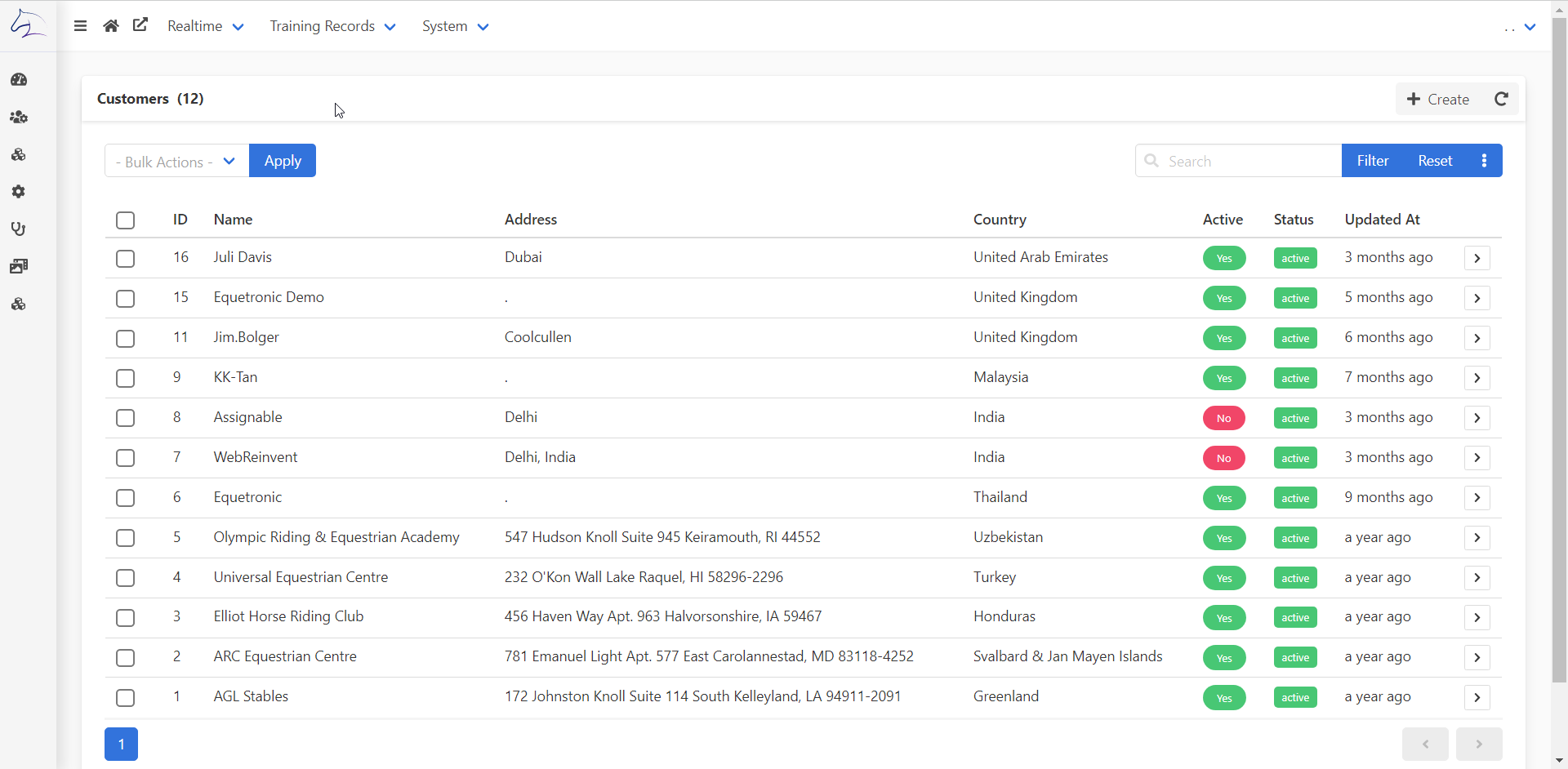This screenshot has width=1568, height=769.
Task: Click the settings gear icon in sidebar
Action: [x=18, y=191]
